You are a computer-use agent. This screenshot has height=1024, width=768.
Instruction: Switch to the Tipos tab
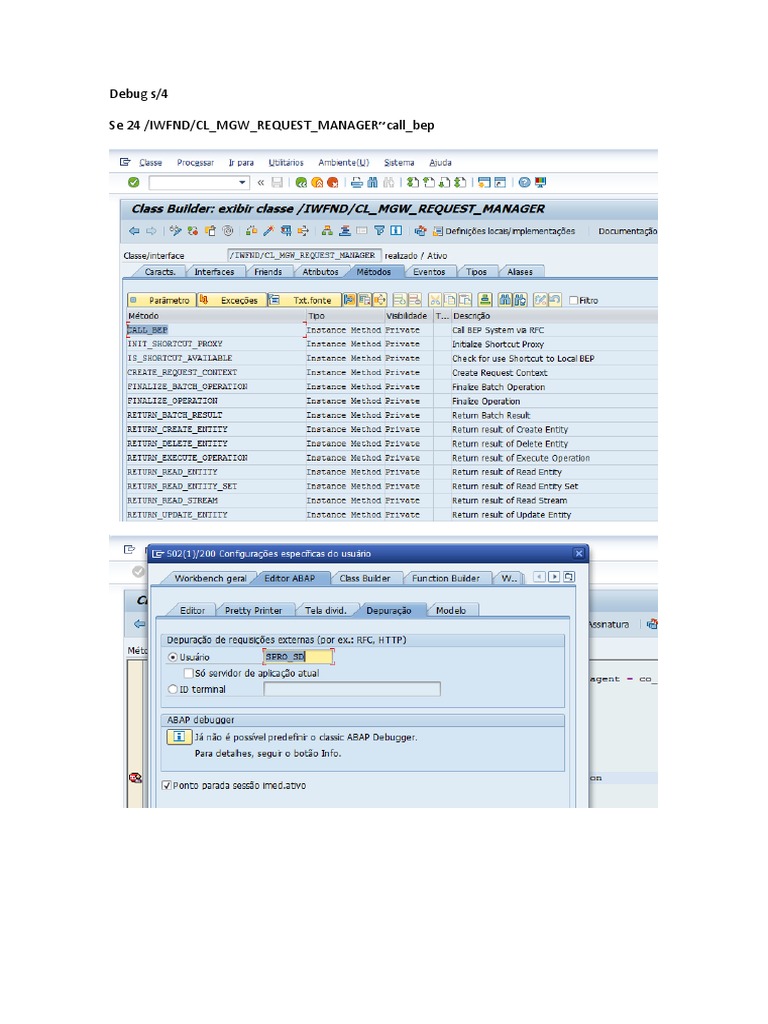(x=476, y=272)
